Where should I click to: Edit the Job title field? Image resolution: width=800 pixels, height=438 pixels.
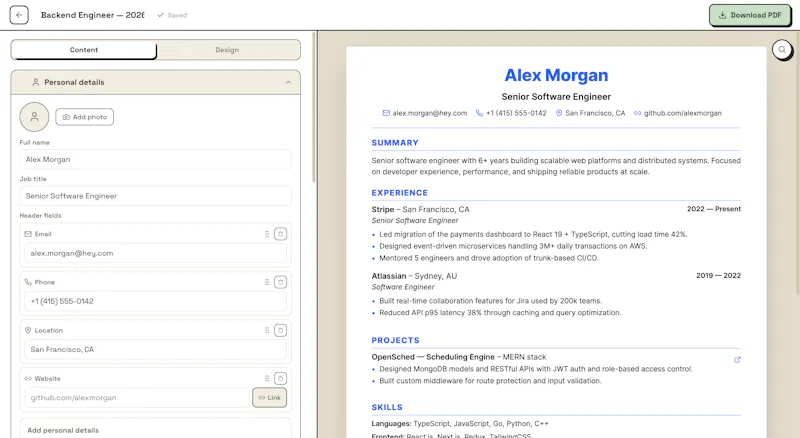(x=156, y=196)
